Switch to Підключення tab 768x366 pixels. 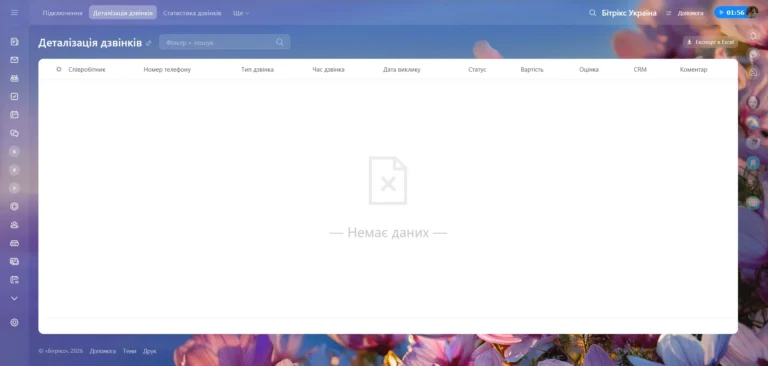[63, 13]
